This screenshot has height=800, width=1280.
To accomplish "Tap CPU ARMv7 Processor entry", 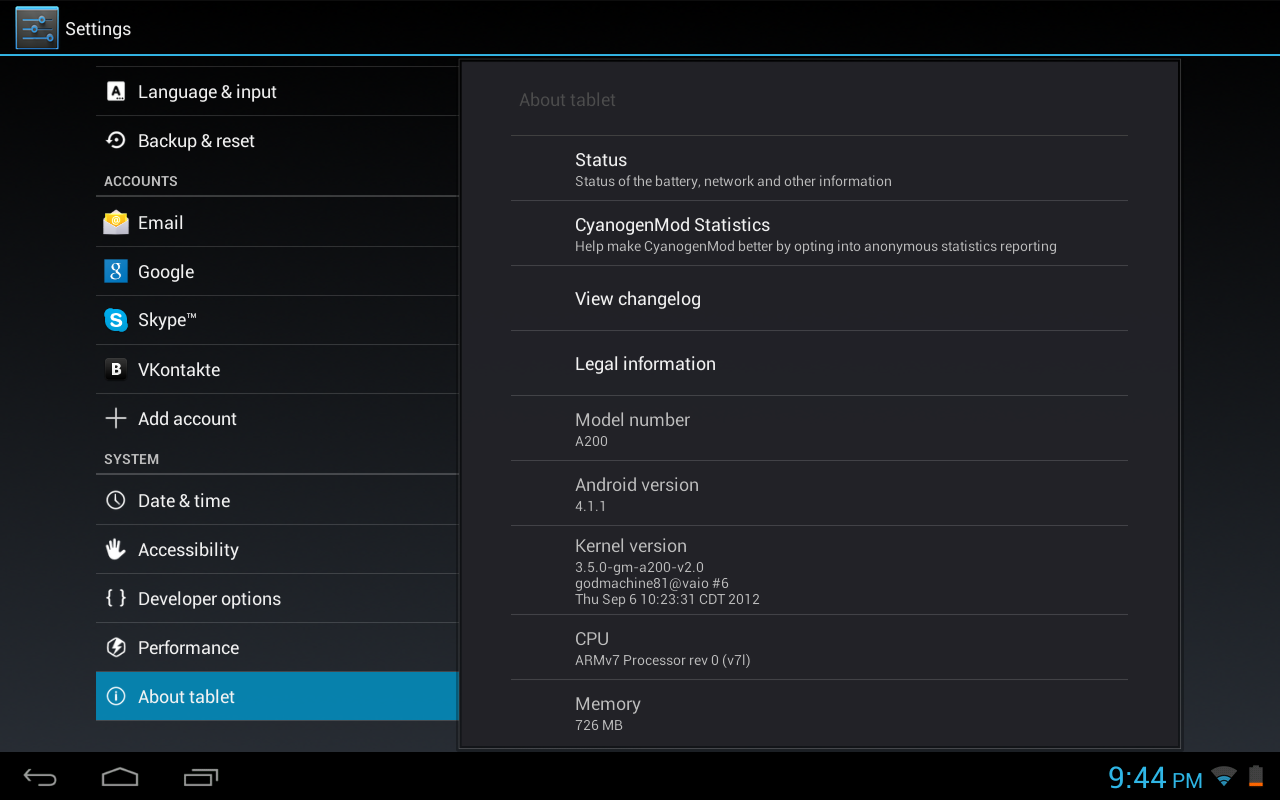I will pyautogui.click(x=819, y=647).
